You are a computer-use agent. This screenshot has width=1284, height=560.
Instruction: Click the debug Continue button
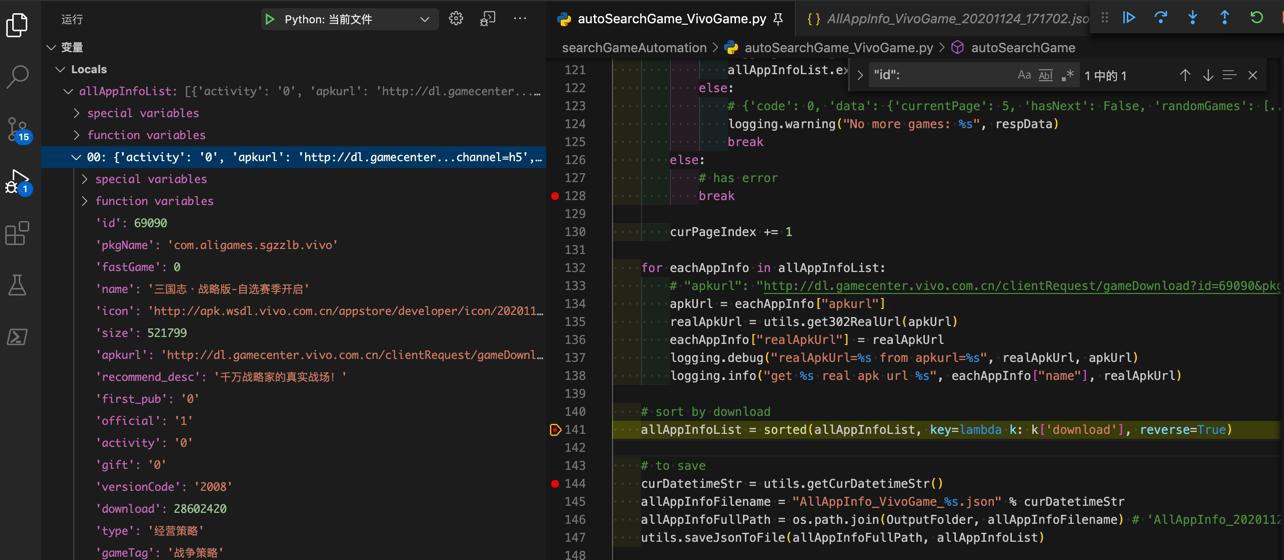coord(1129,18)
